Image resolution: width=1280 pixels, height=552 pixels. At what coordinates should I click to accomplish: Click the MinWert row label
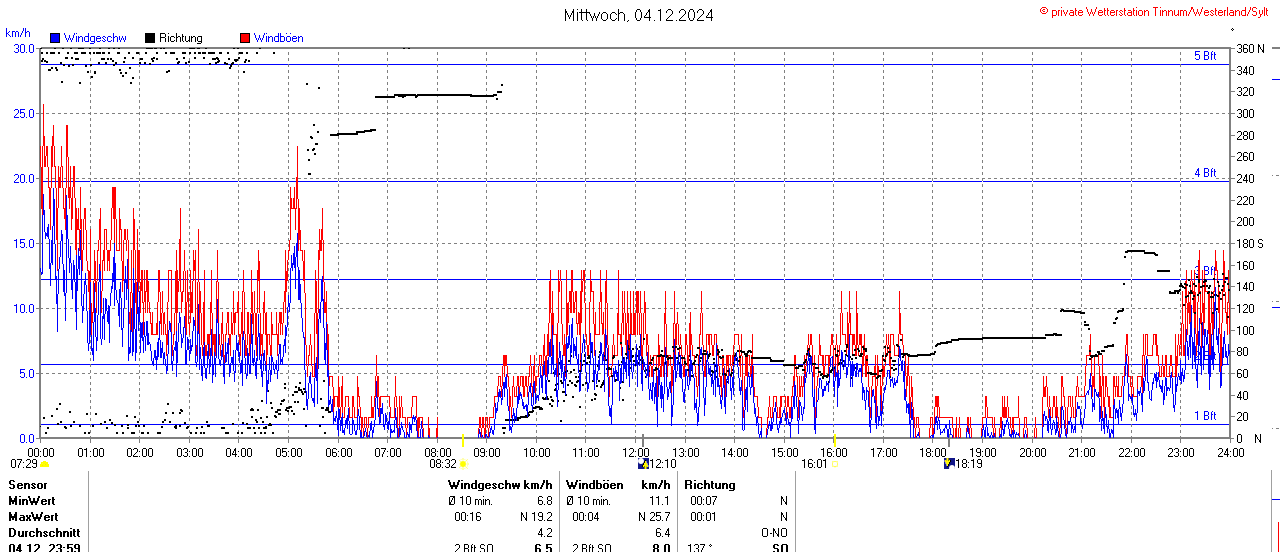coord(32,501)
